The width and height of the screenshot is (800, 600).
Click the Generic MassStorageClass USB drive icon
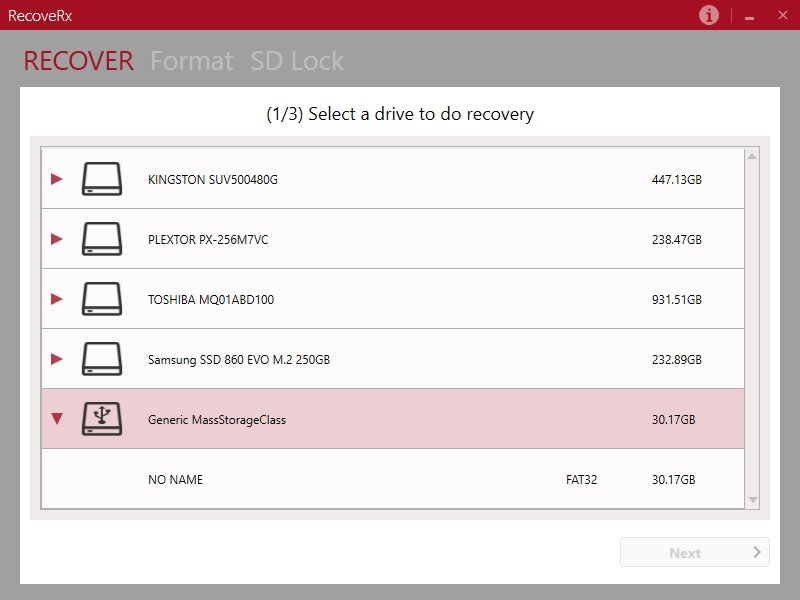tap(102, 419)
